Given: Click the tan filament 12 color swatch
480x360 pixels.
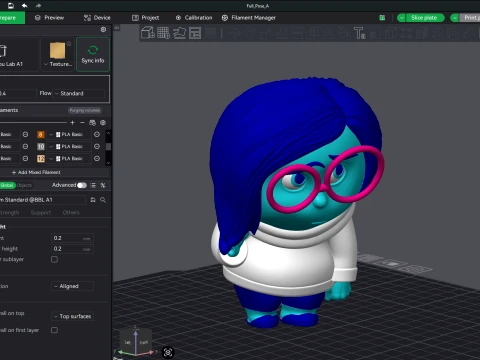Looking at the screenshot, I should click(x=41, y=158).
